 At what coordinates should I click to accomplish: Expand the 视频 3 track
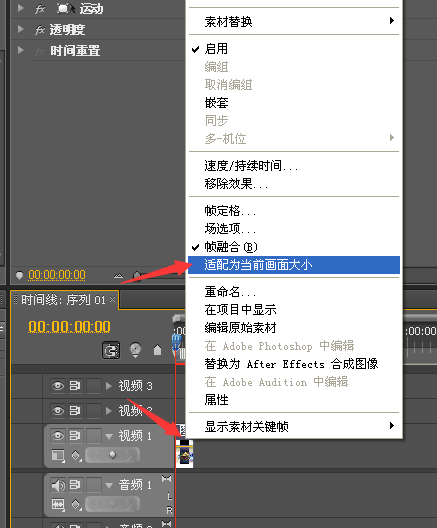coord(108,386)
